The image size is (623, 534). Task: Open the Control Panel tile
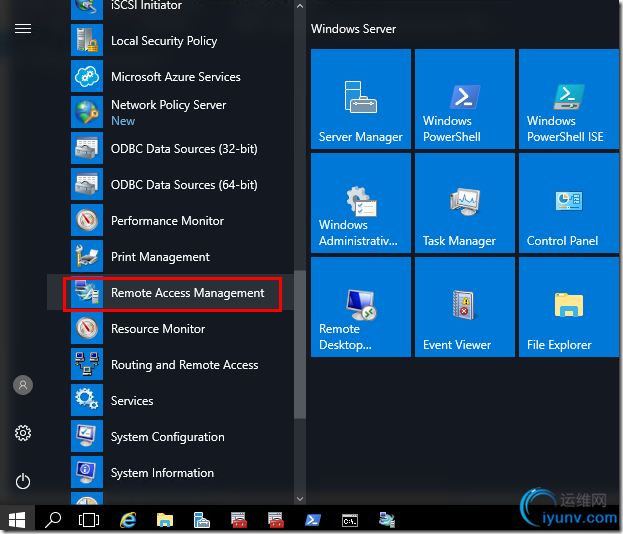click(569, 203)
